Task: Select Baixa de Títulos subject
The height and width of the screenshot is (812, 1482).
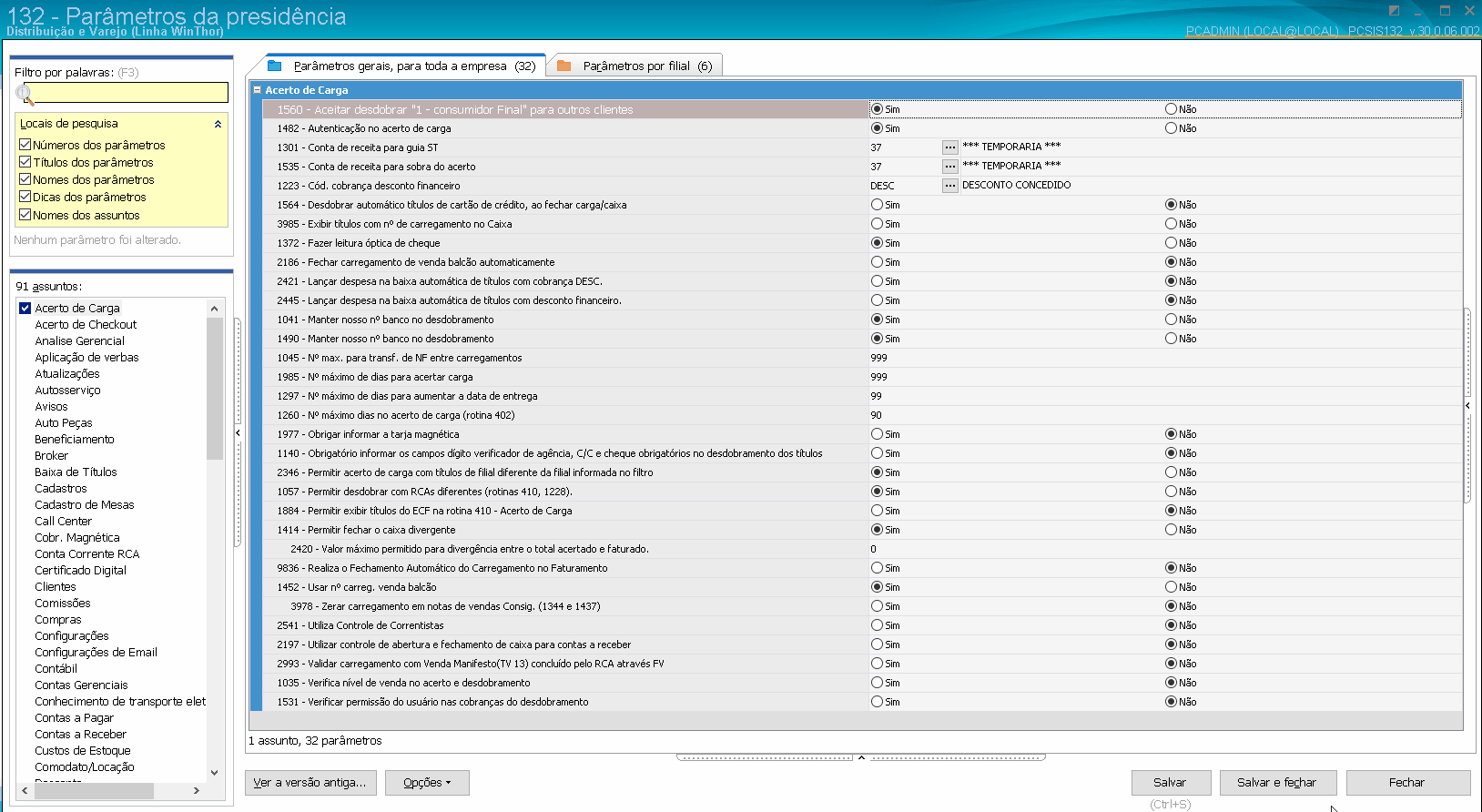Action: pyautogui.click(x=76, y=472)
